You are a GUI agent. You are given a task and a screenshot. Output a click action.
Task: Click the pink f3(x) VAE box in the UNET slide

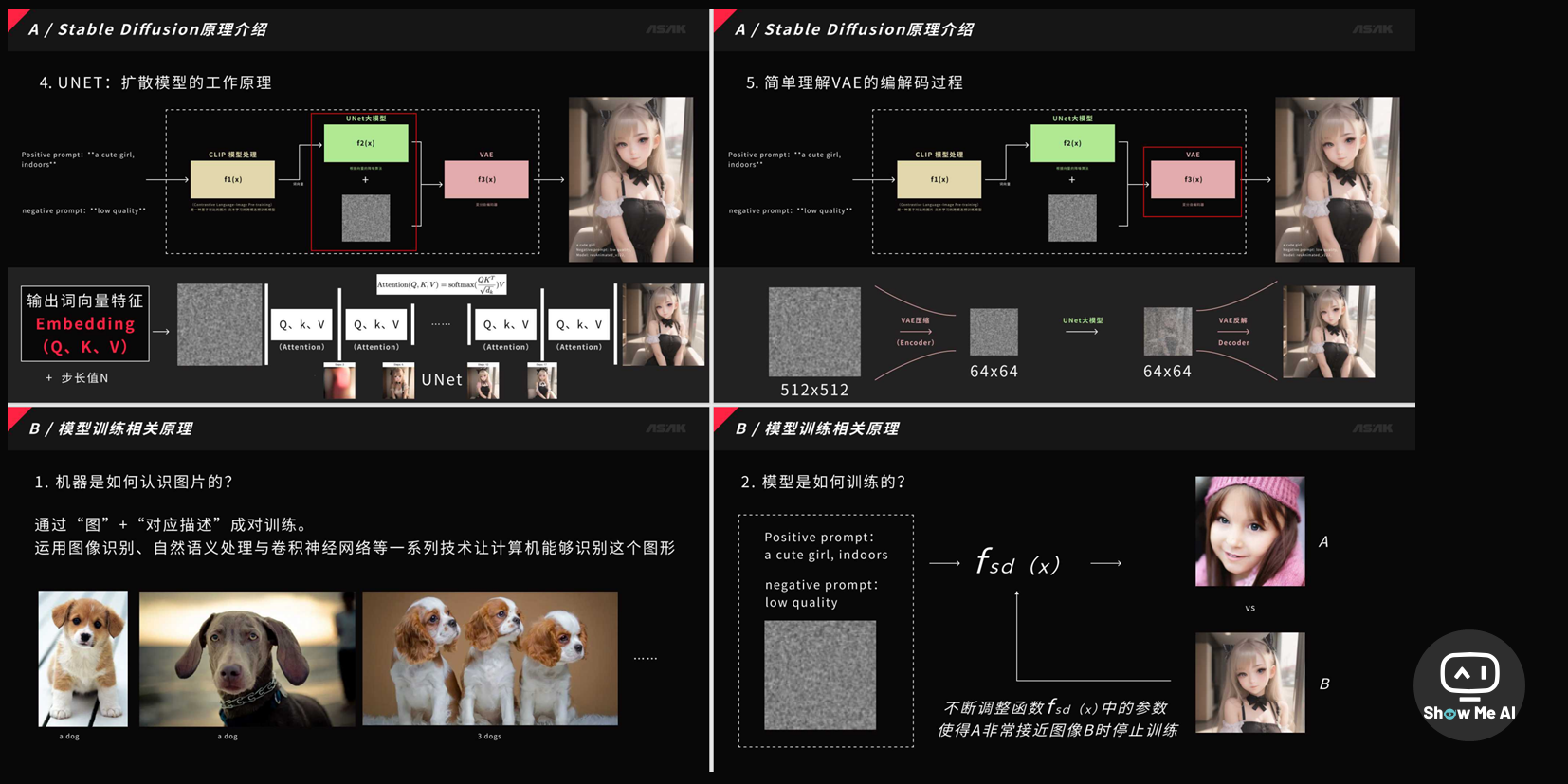[486, 179]
